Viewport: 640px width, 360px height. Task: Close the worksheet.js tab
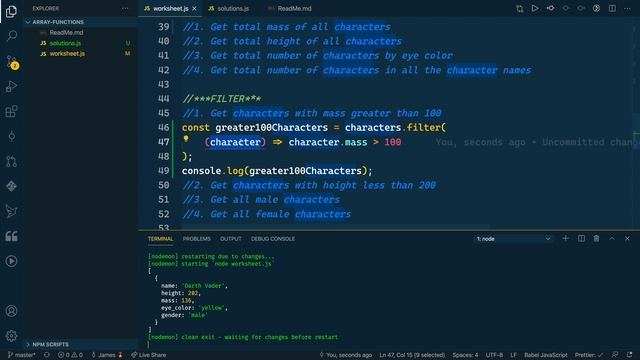pyautogui.click(x=194, y=9)
